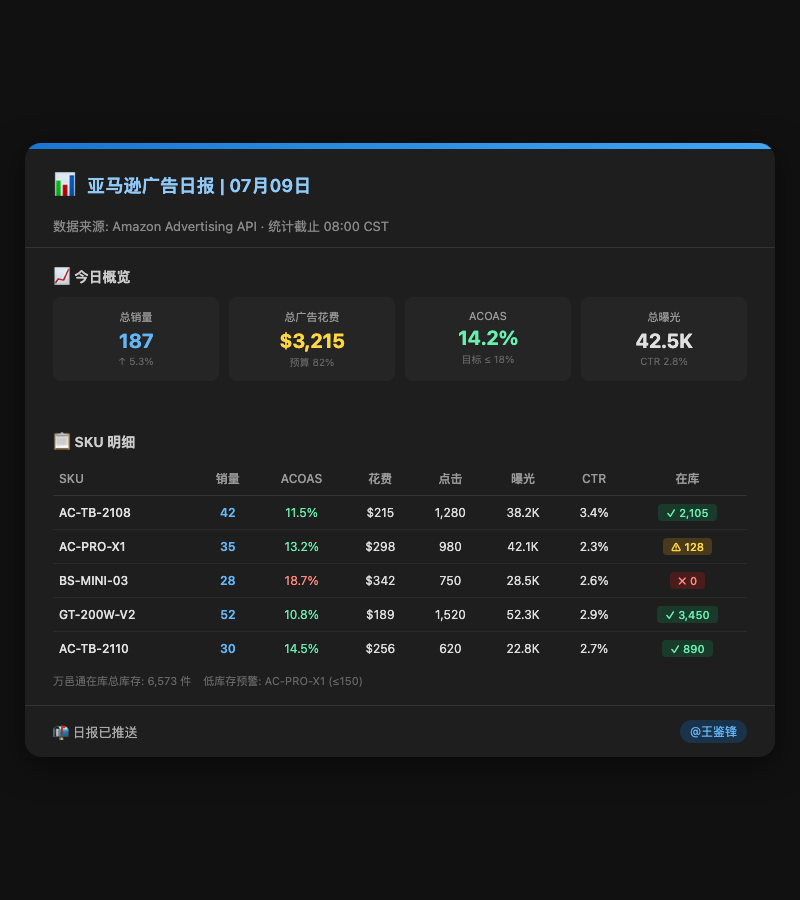Click the ACOAS column header in table
The image size is (800, 900).
[301, 479]
